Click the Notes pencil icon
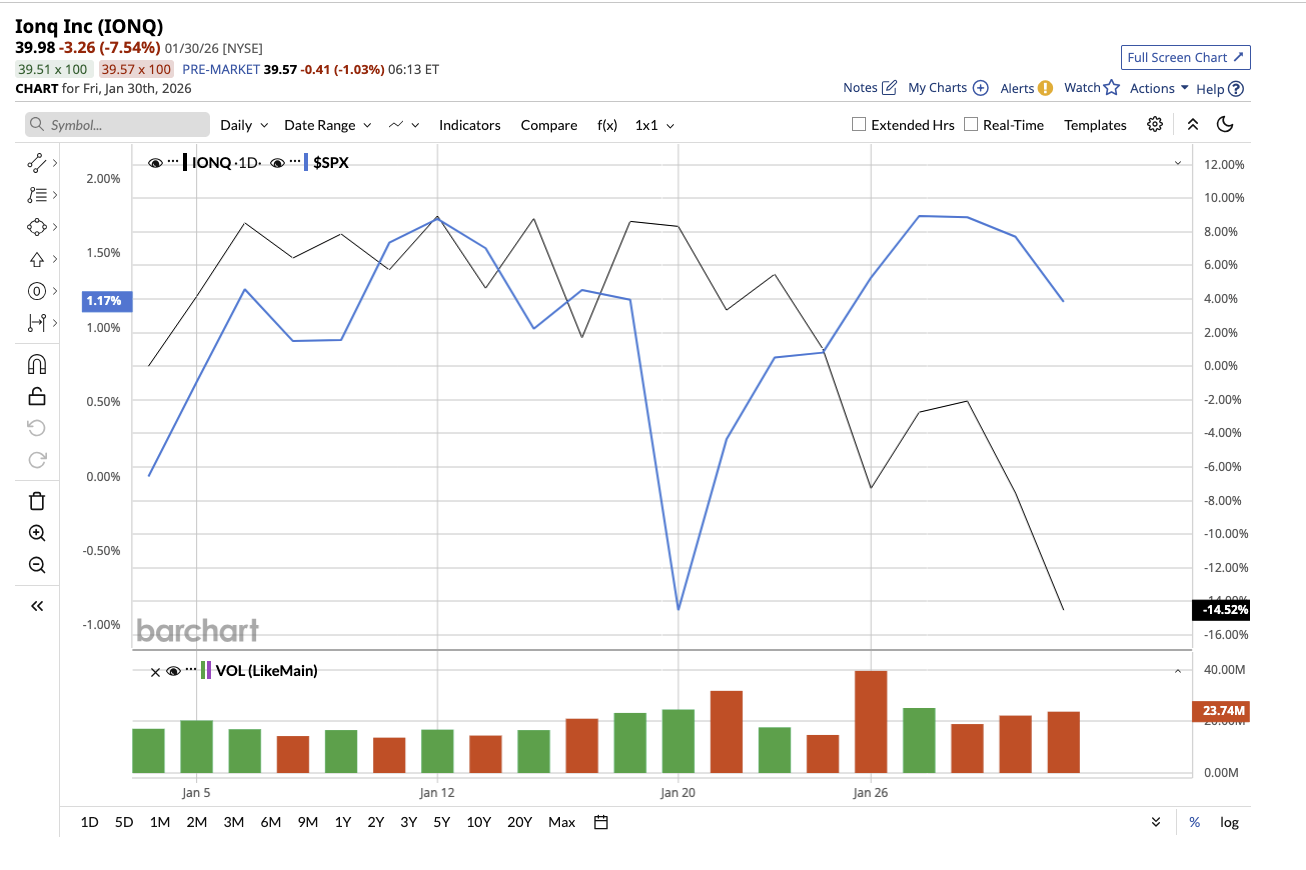Image resolution: width=1306 pixels, height=870 pixels. [889, 88]
